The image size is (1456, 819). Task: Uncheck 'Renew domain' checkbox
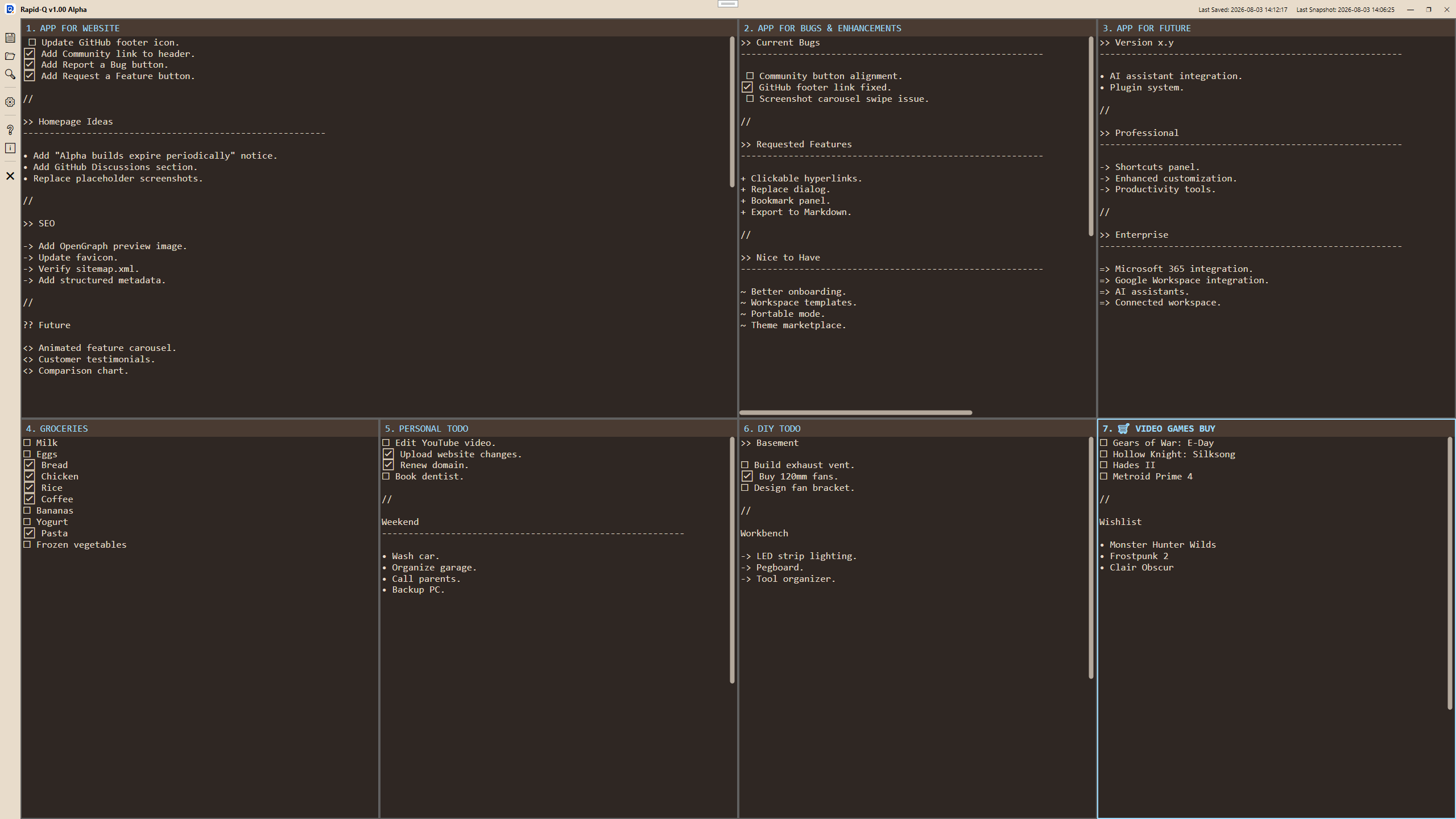(388, 465)
